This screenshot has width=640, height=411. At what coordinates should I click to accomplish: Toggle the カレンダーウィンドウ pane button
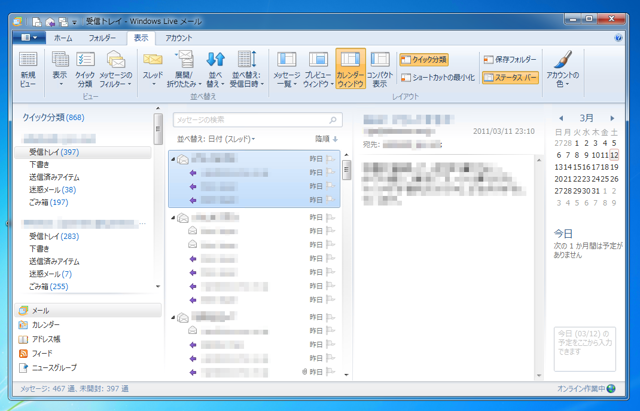tap(350, 69)
